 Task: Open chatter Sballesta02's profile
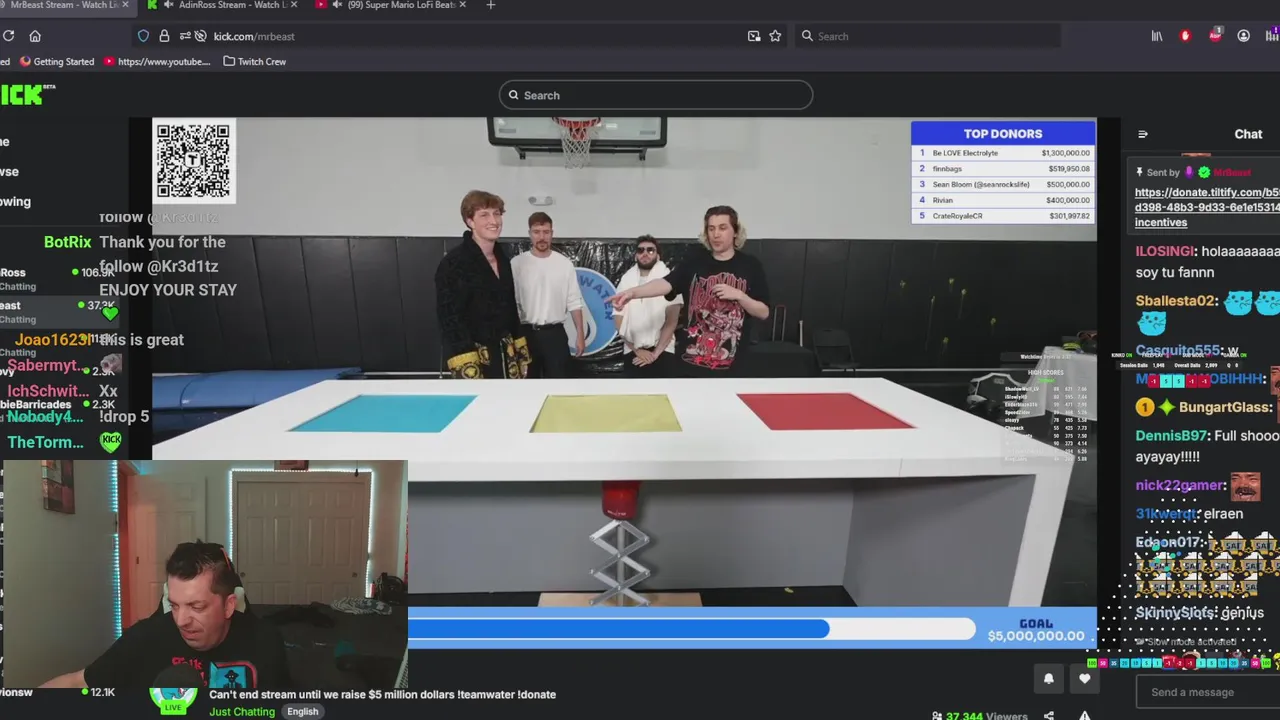(x=1176, y=300)
